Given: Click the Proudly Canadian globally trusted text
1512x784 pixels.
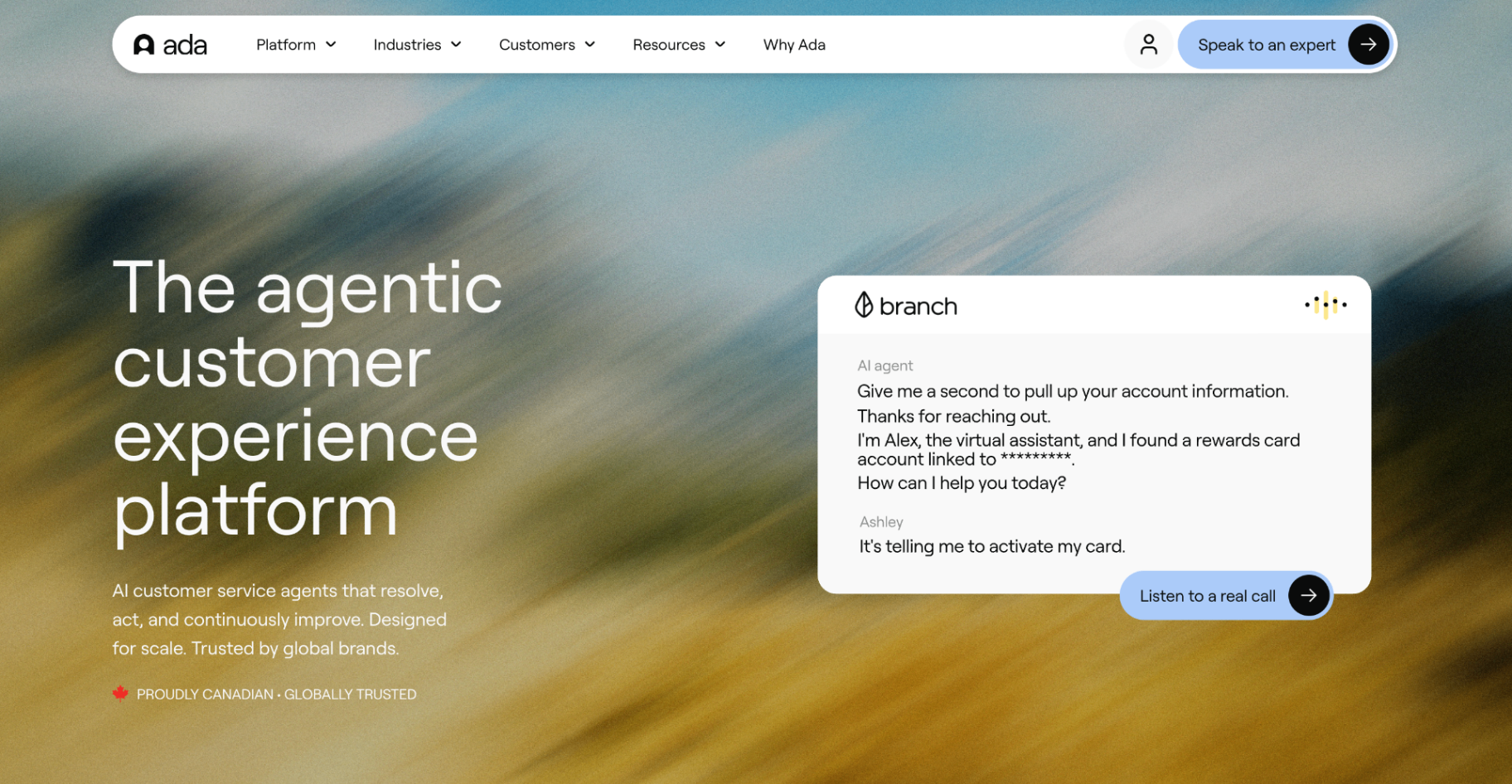Looking at the screenshot, I should (276, 694).
